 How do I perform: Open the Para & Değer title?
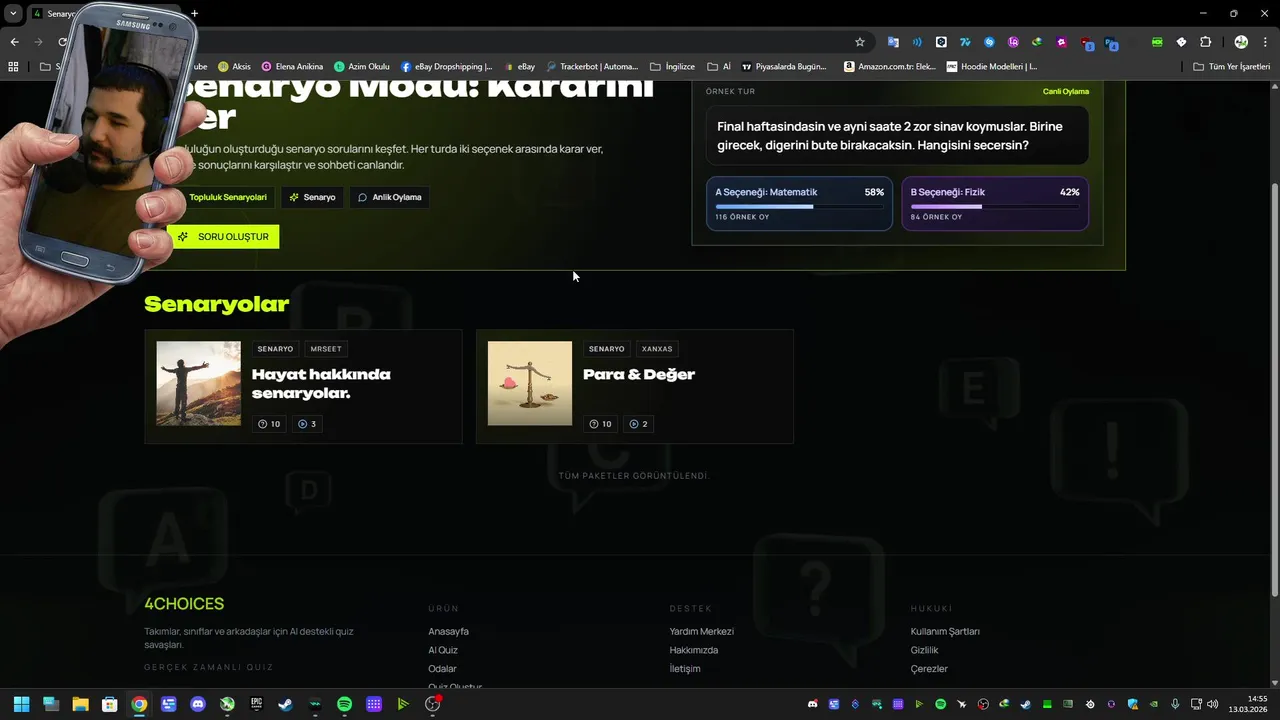pyautogui.click(x=639, y=374)
